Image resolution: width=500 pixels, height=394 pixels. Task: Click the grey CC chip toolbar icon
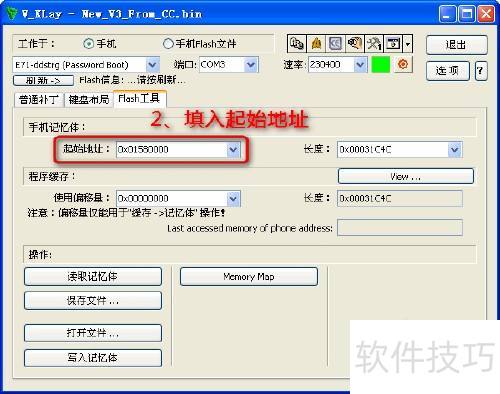pyautogui.click(x=335, y=44)
